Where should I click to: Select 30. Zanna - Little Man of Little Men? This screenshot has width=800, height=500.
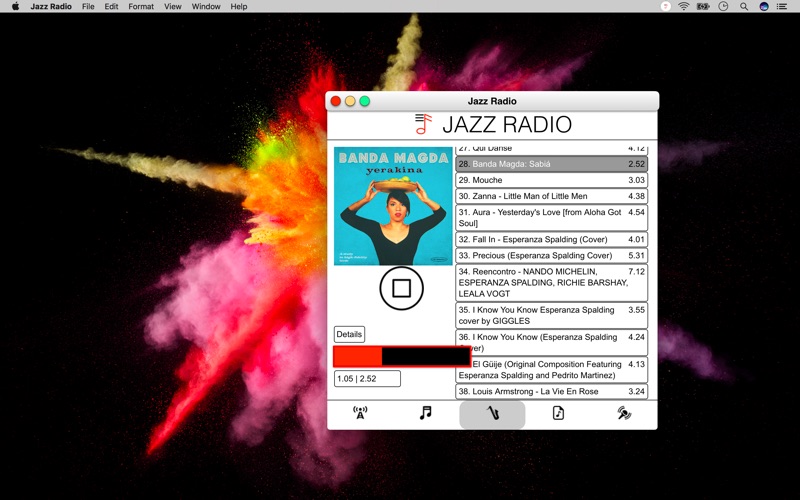(552, 196)
